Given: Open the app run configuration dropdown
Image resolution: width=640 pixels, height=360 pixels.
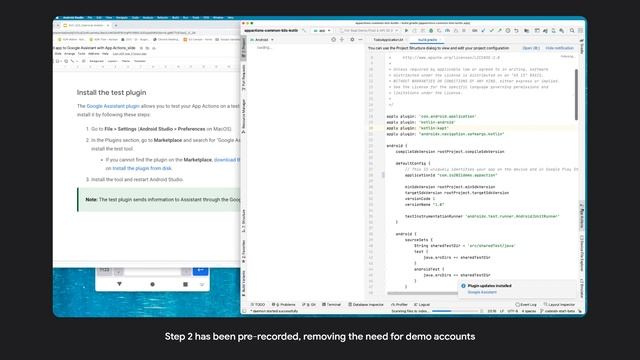Looking at the screenshot, I should [x=322, y=31].
